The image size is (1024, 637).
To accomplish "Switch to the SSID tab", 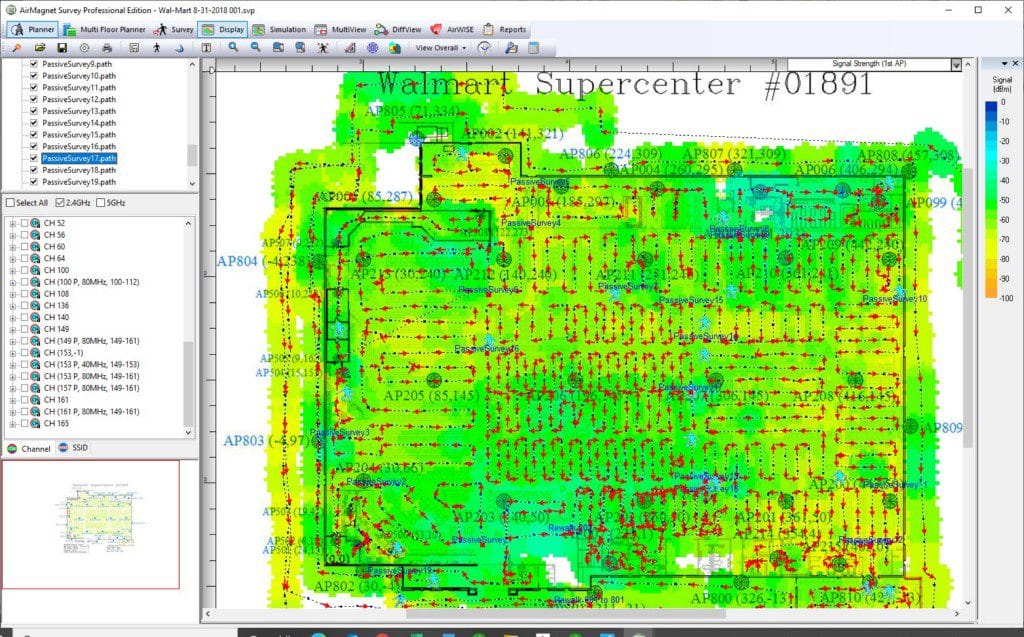I will click(73, 448).
